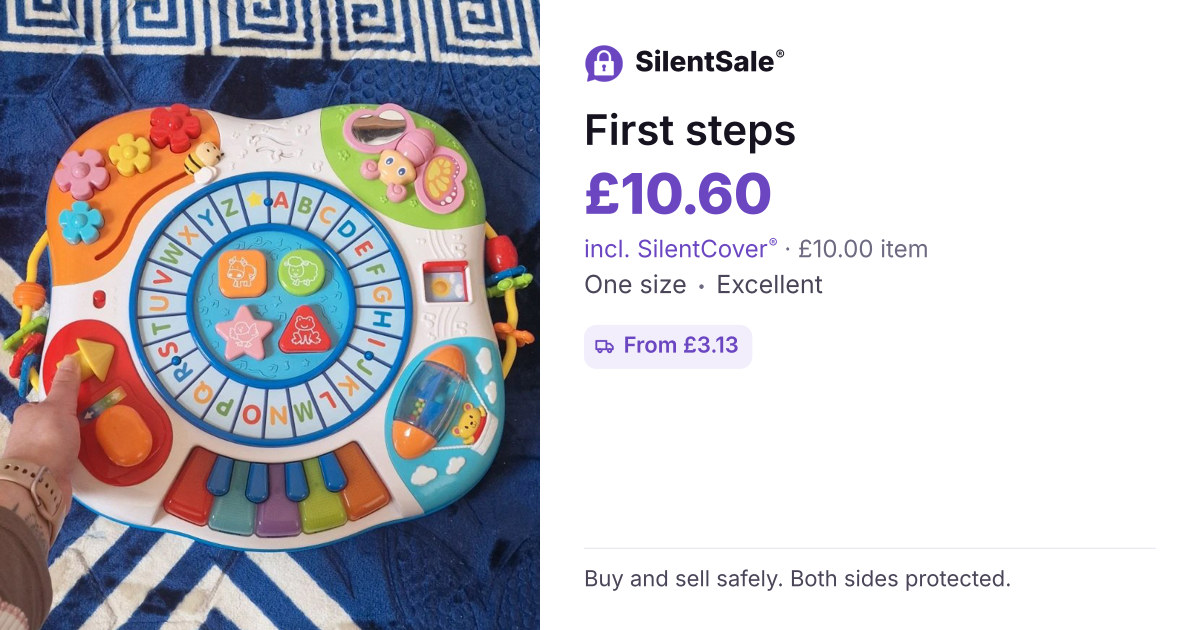Click the green sheep circle in photo
The width and height of the screenshot is (1200, 630).
299,271
